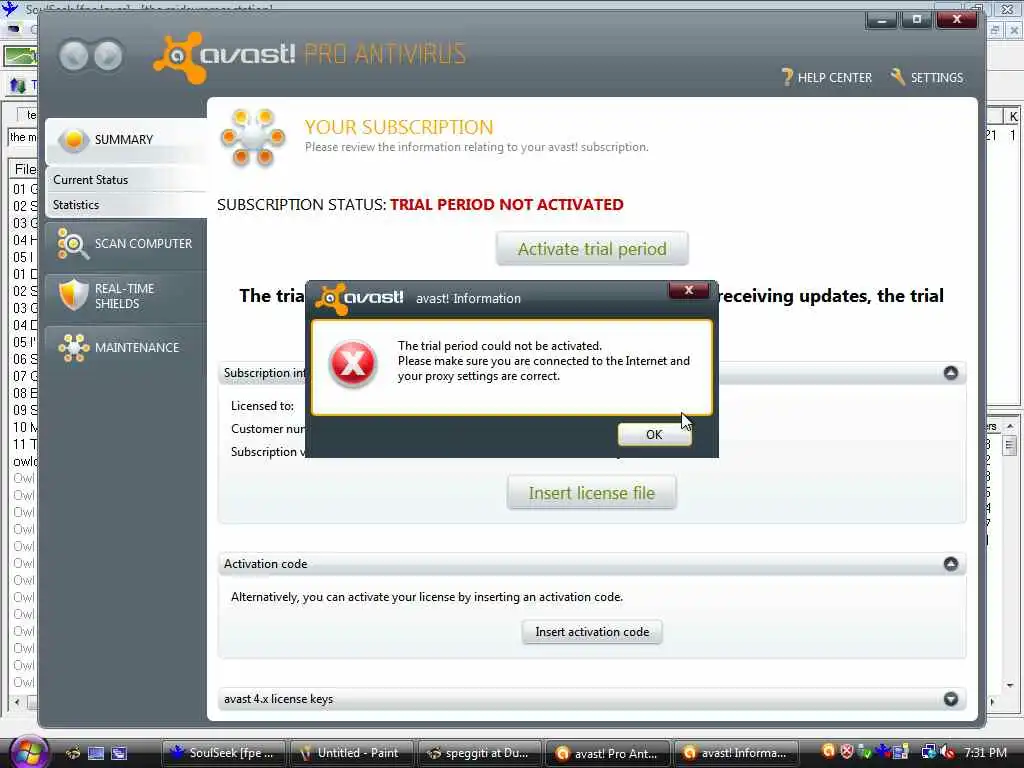Click the Show Desktop quick launch icon

click(x=96, y=753)
